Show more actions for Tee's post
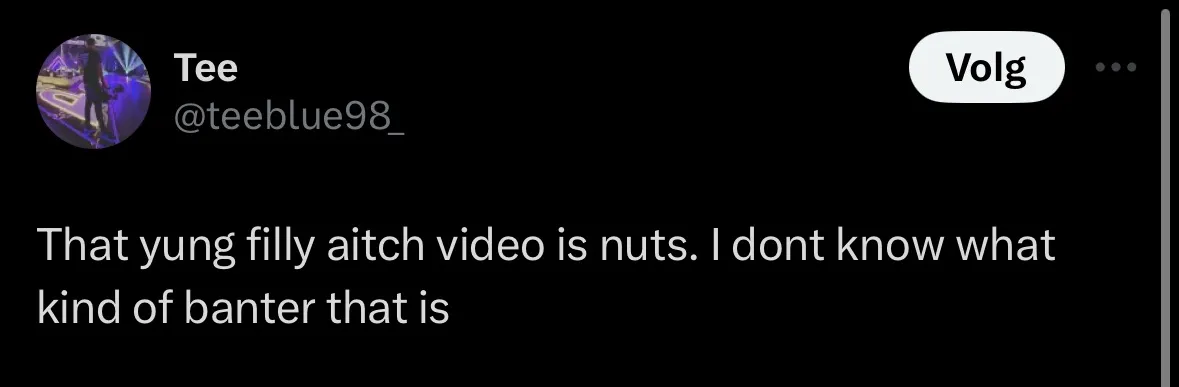The width and height of the screenshot is (1179, 387). (x=1116, y=67)
